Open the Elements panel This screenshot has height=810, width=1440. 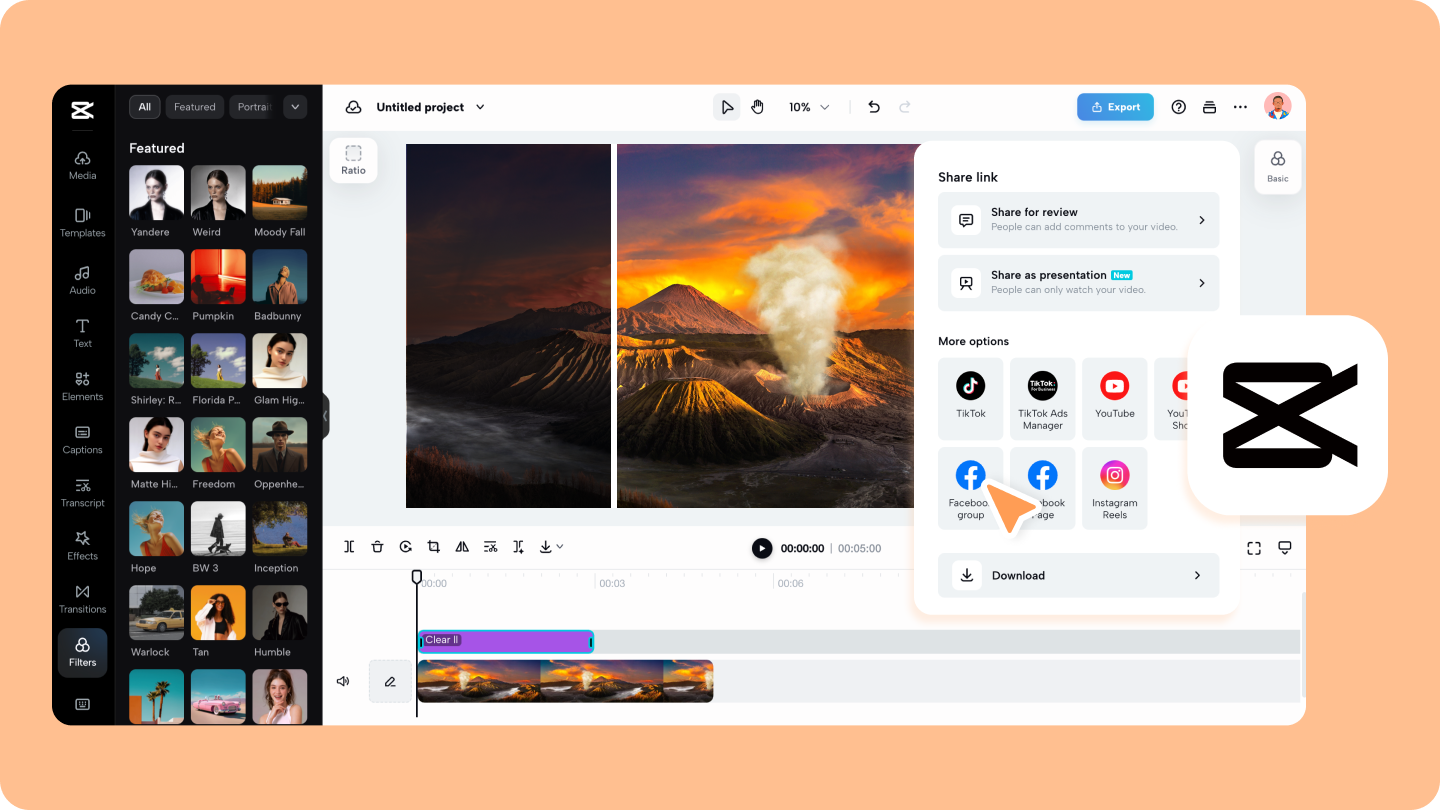click(83, 386)
